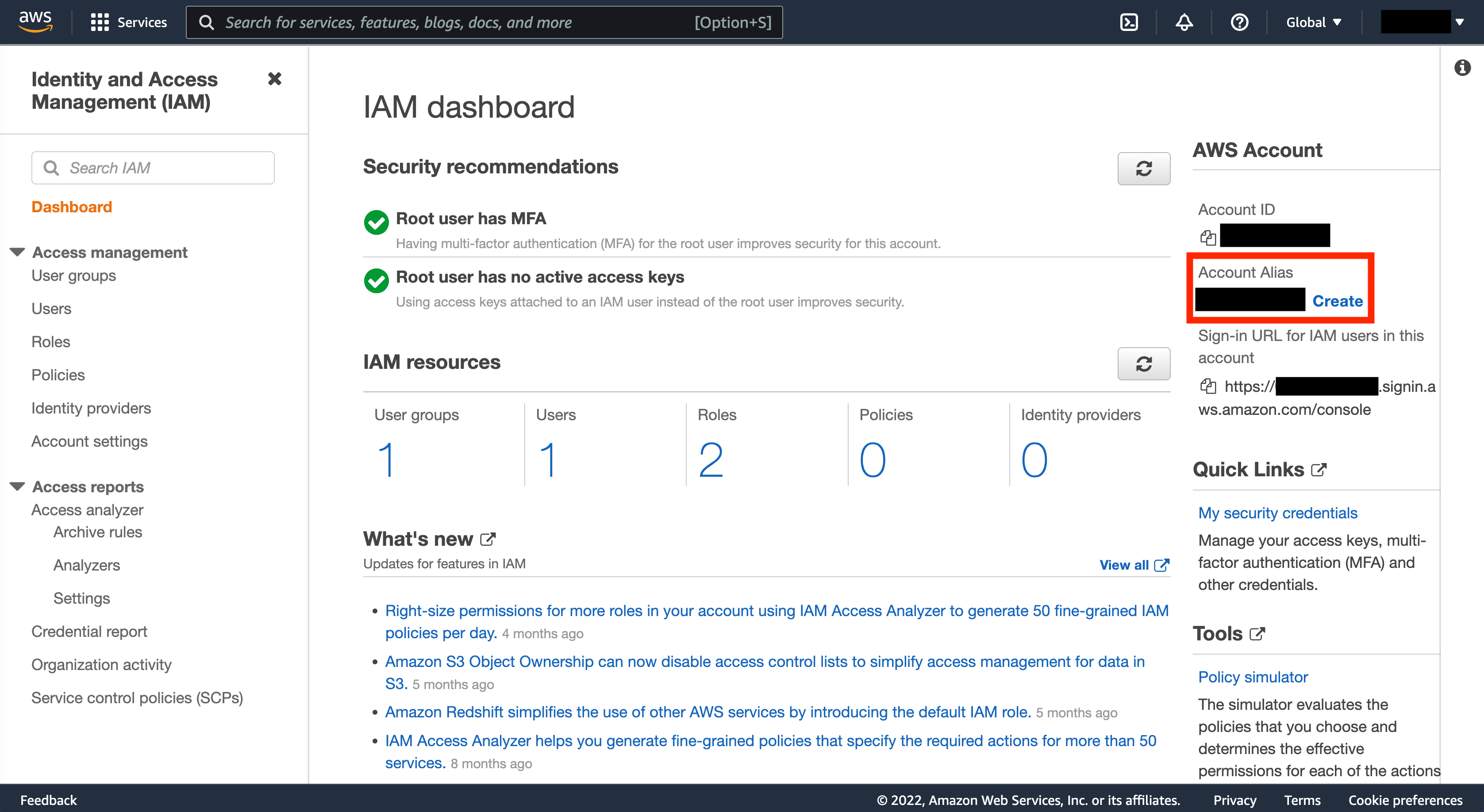Image resolution: width=1484 pixels, height=812 pixels.
Task: Copy the IAM sign-in URL
Action: click(1207, 386)
